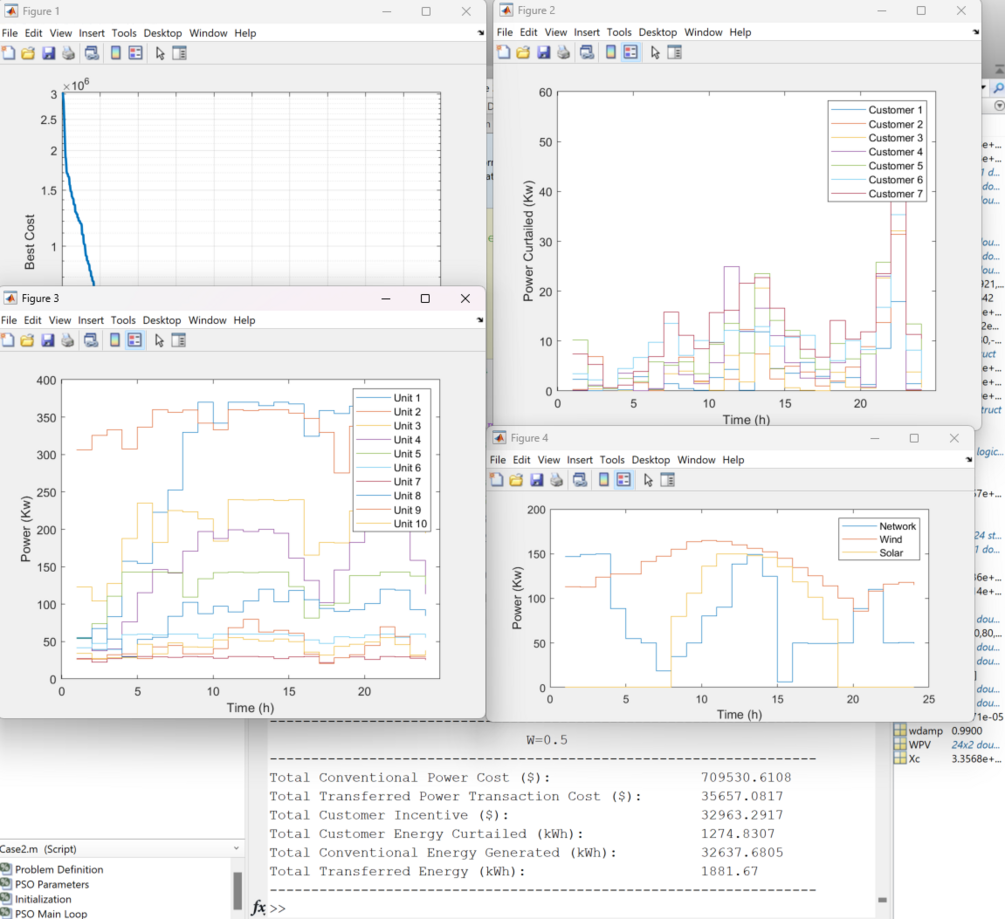This screenshot has width=1005, height=919.
Task: Toggle Insert Legend in Figure 3 toolbar
Action: tap(135, 340)
